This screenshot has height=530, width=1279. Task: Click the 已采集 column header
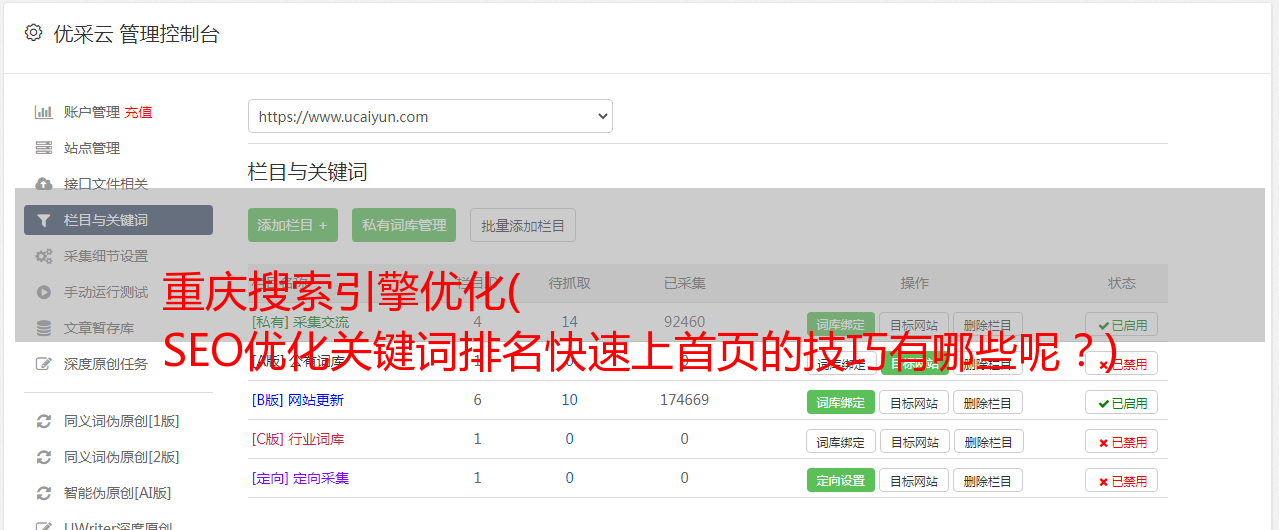pyautogui.click(x=685, y=283)
